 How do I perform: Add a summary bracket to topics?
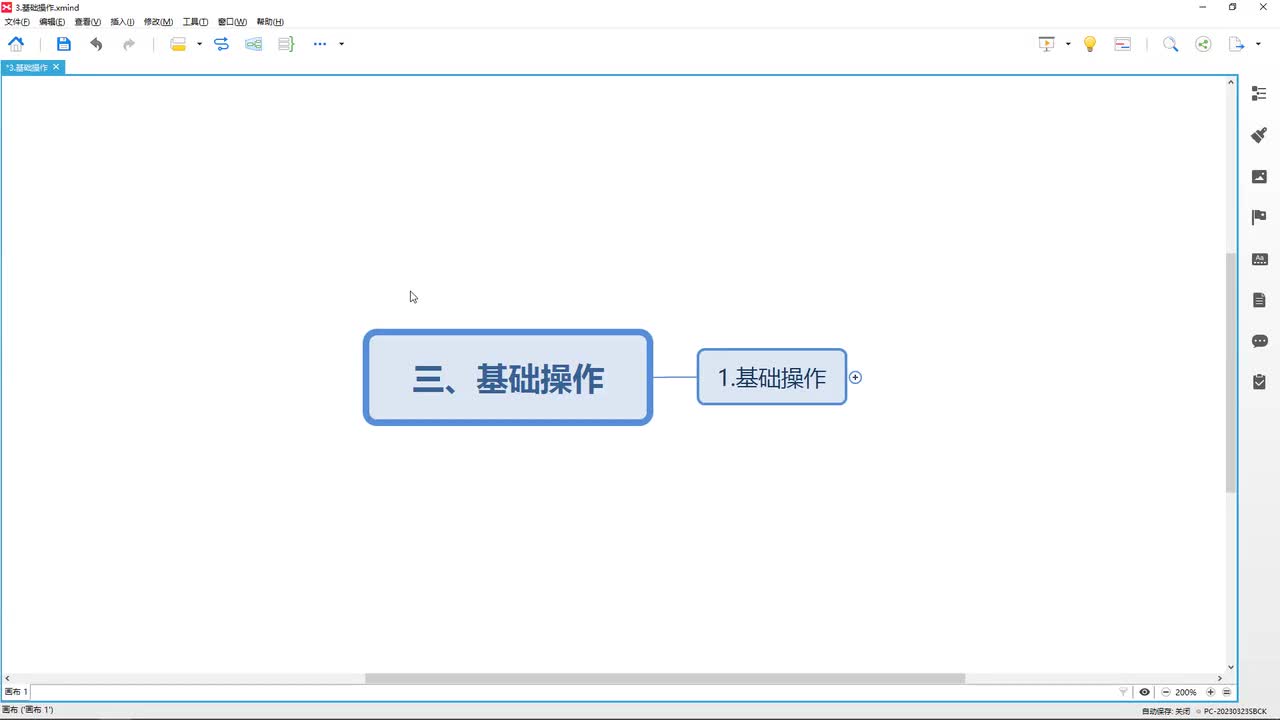(286, 44)
